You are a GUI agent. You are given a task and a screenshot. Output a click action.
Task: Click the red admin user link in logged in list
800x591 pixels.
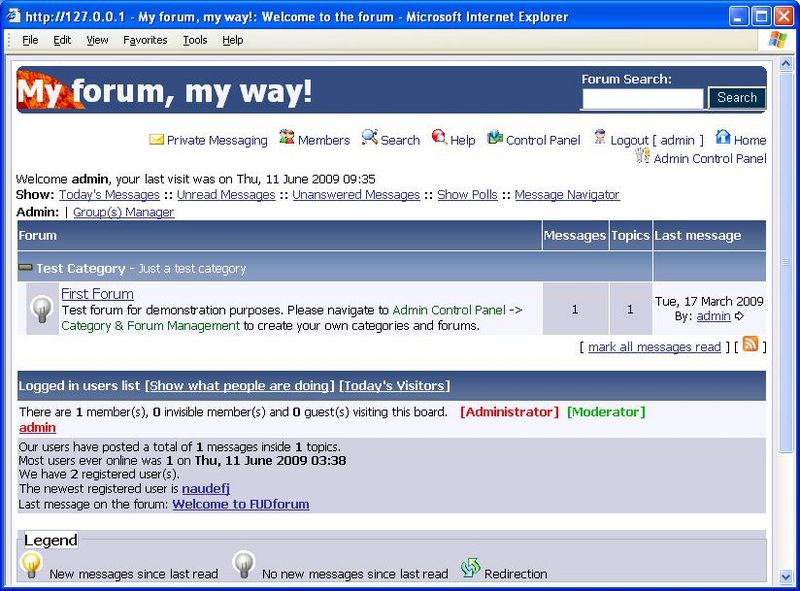(x=37, y=428)
